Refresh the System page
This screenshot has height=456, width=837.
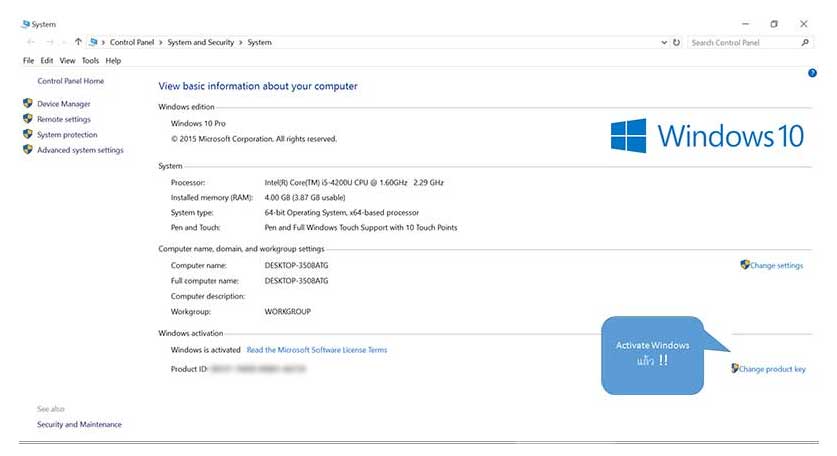676,42
